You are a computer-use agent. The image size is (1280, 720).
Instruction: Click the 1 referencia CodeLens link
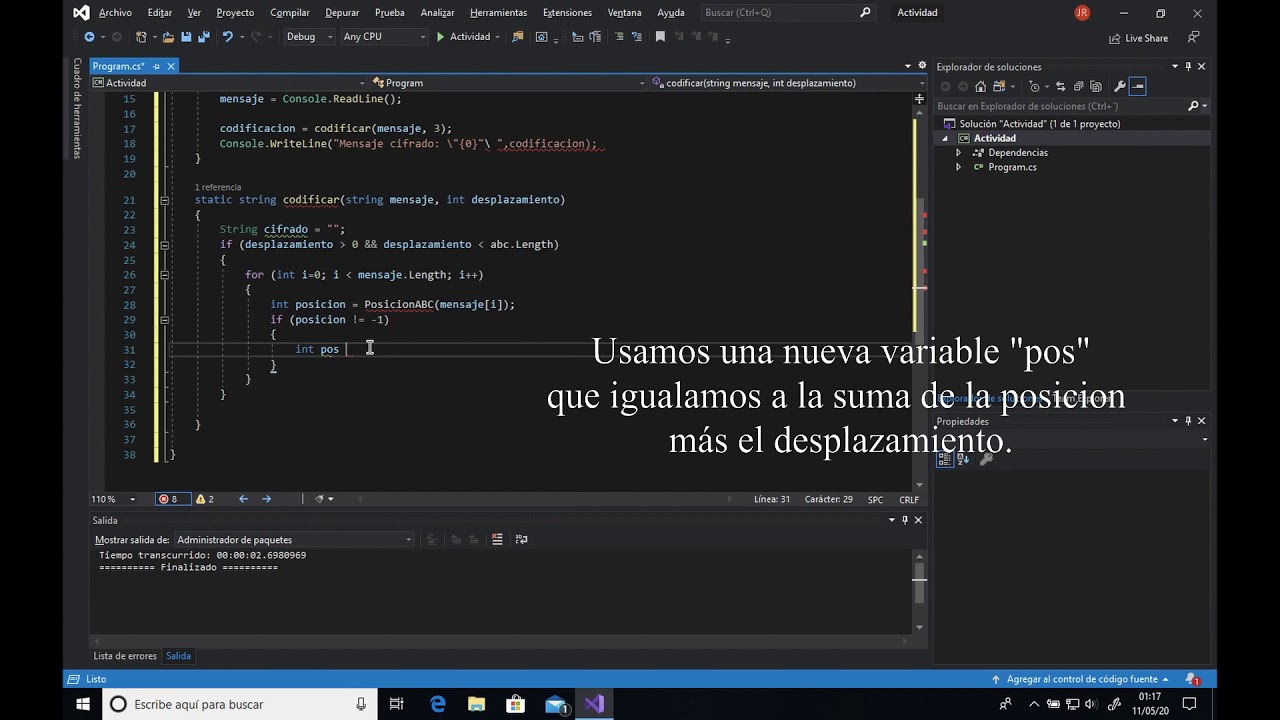tap(218, 187)
